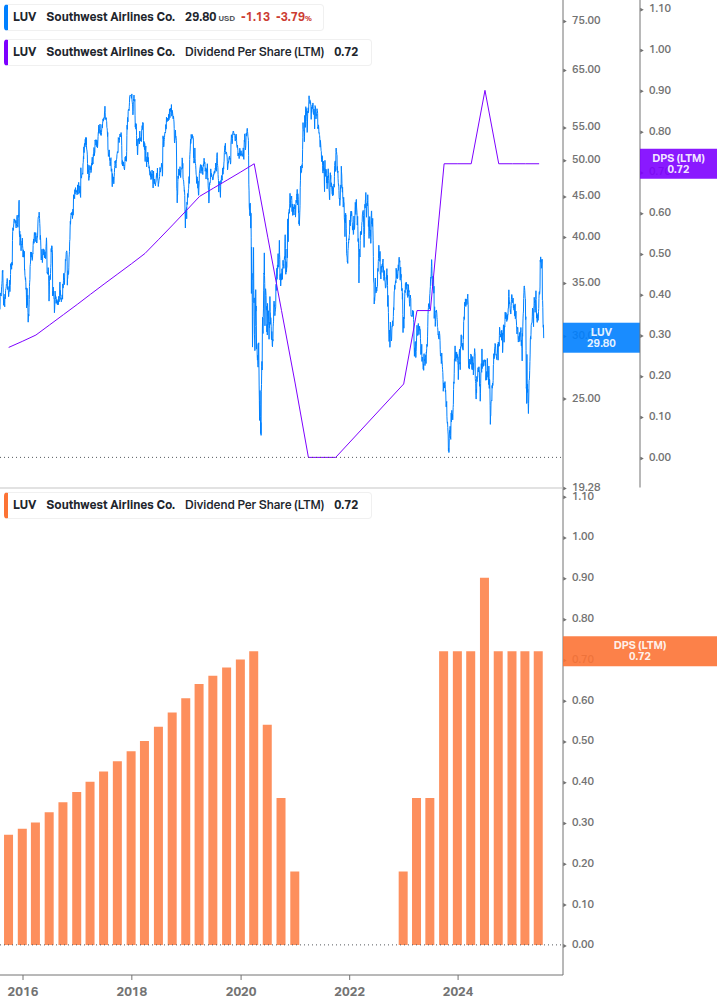Click the 45.00 price axis label
The image size is (717, 1005).
pos(586,195)
